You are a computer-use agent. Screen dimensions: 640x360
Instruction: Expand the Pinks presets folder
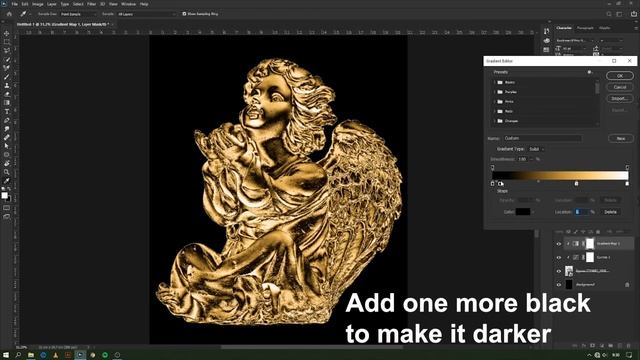pos(495,102)
